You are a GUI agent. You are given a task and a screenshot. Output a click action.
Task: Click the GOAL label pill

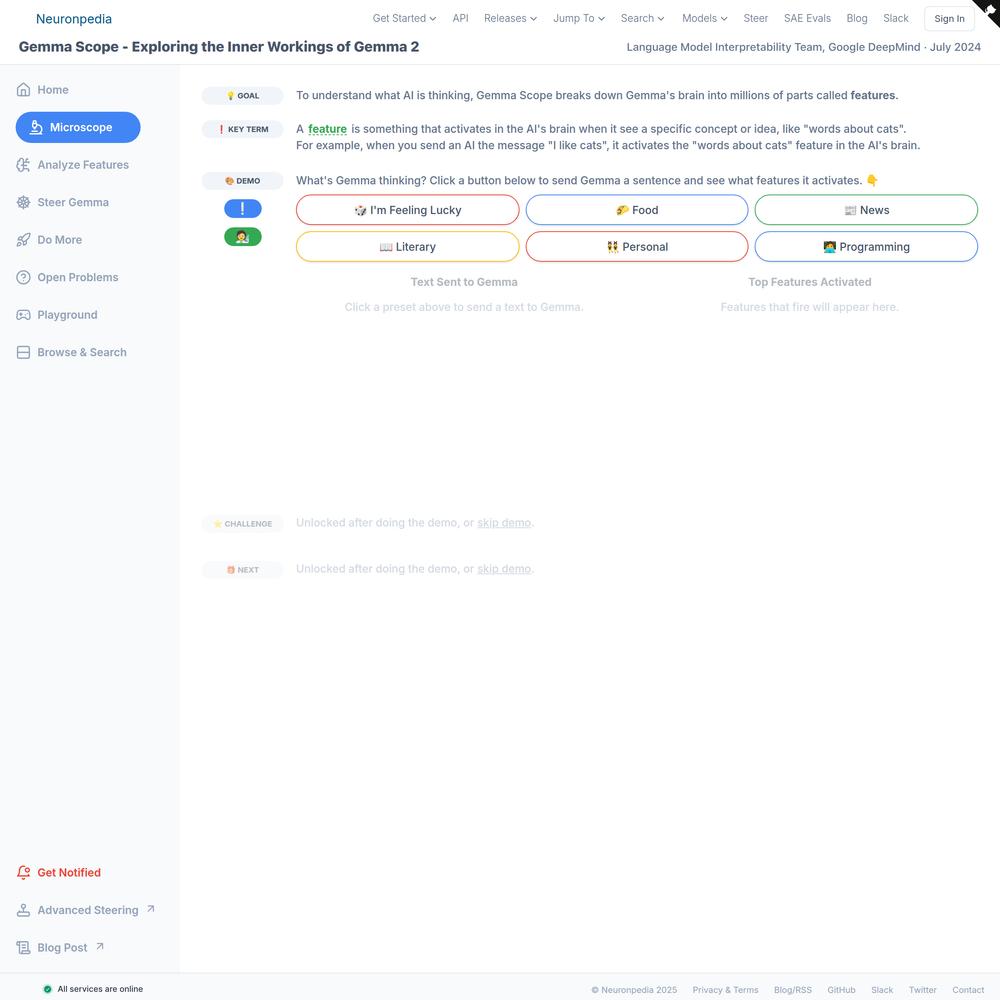point(242,96)
